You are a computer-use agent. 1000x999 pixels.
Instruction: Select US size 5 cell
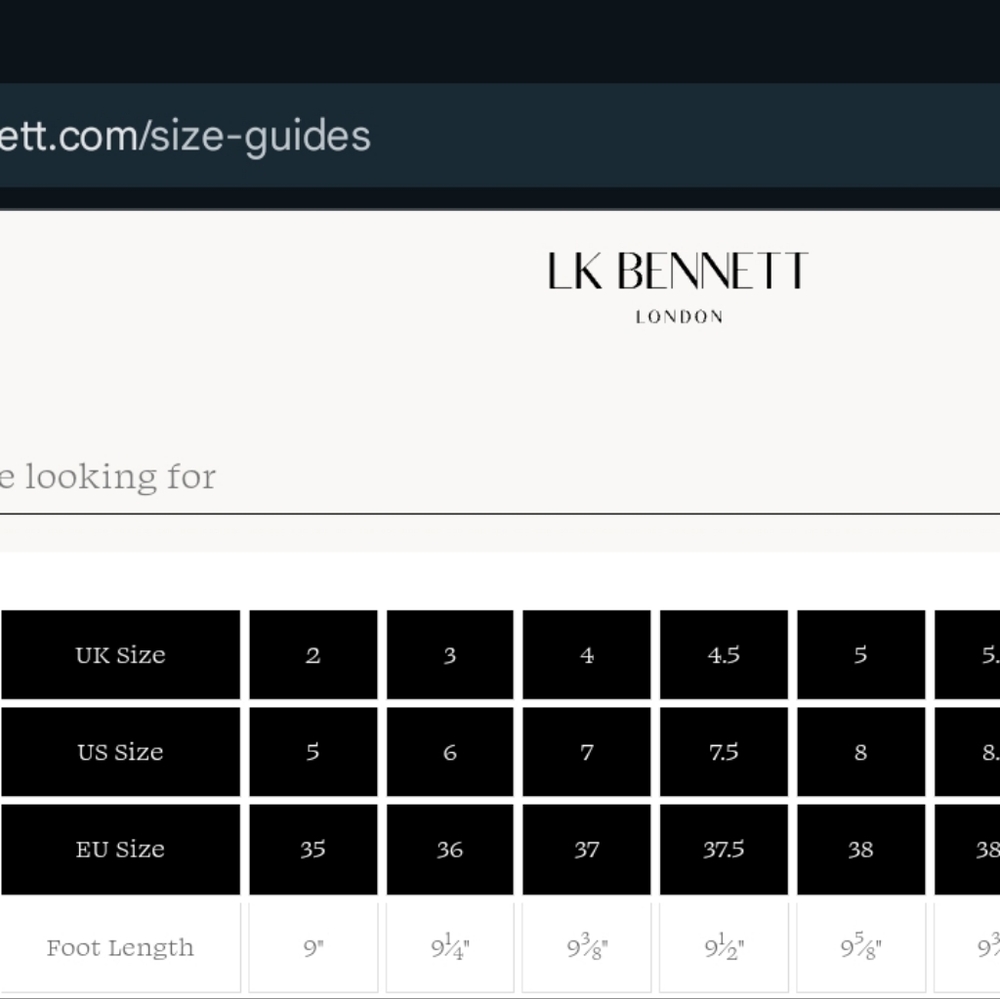pos(313,751)
